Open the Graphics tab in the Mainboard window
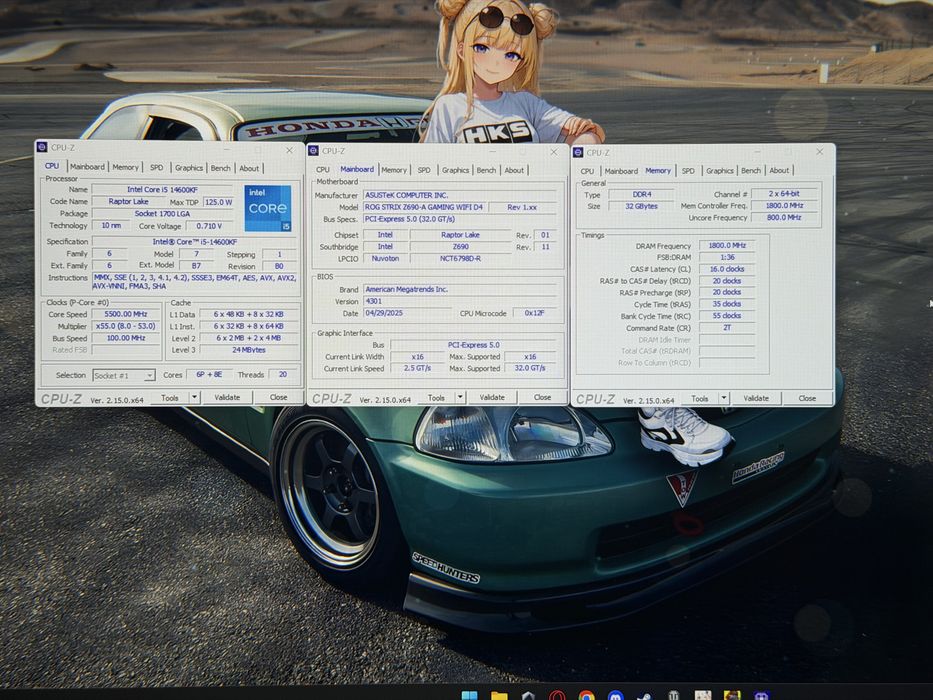 pyautogui.click(x=455, y=170)
